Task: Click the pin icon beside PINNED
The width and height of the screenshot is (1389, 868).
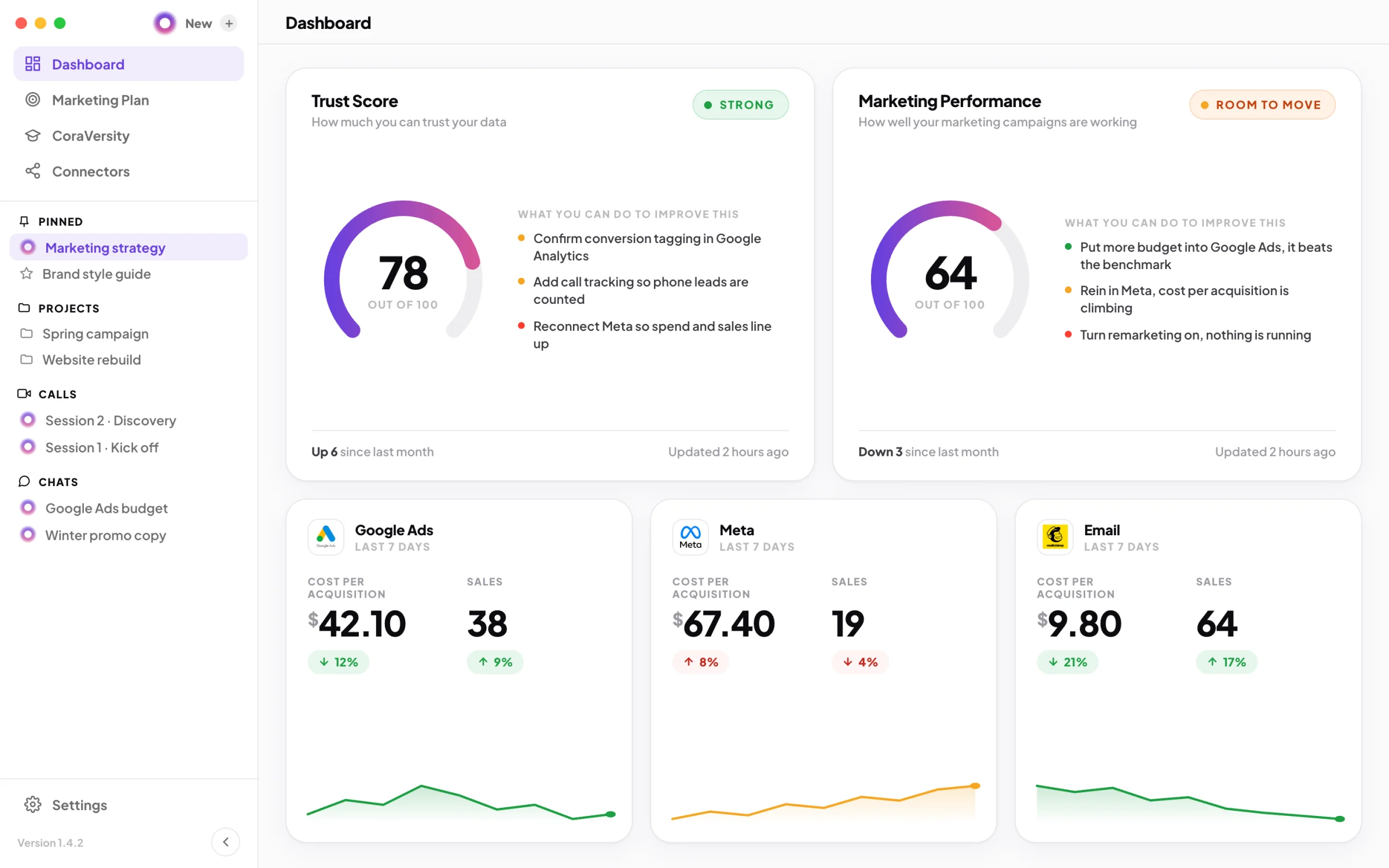Action: click(x=24, y=221)
